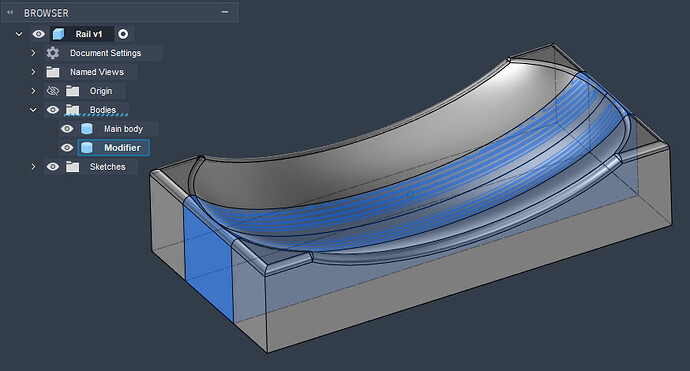The height and width of the screenshot is (371, 690).
Task: Click the Named Views folder icon
Action: click(53, 72)
